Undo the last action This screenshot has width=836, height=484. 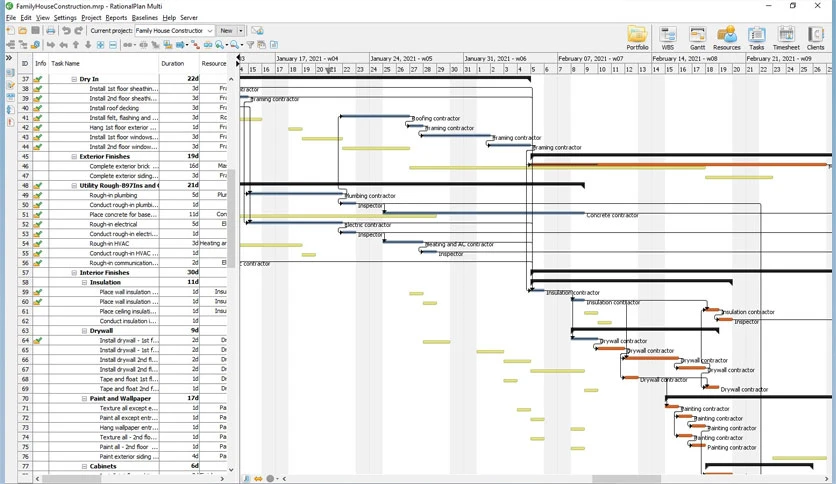tap(66, 31)
